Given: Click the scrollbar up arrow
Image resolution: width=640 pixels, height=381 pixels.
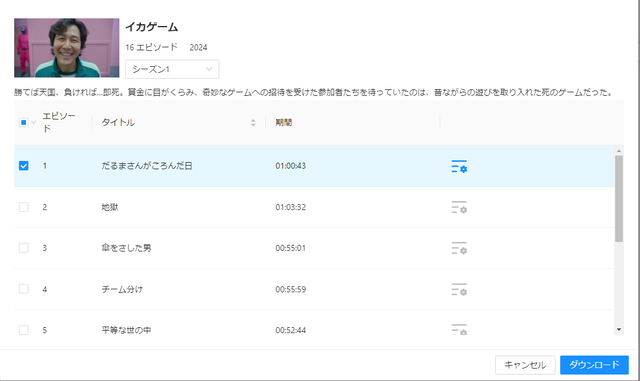Looking at the screenshot, I should (x=619, y=151).
